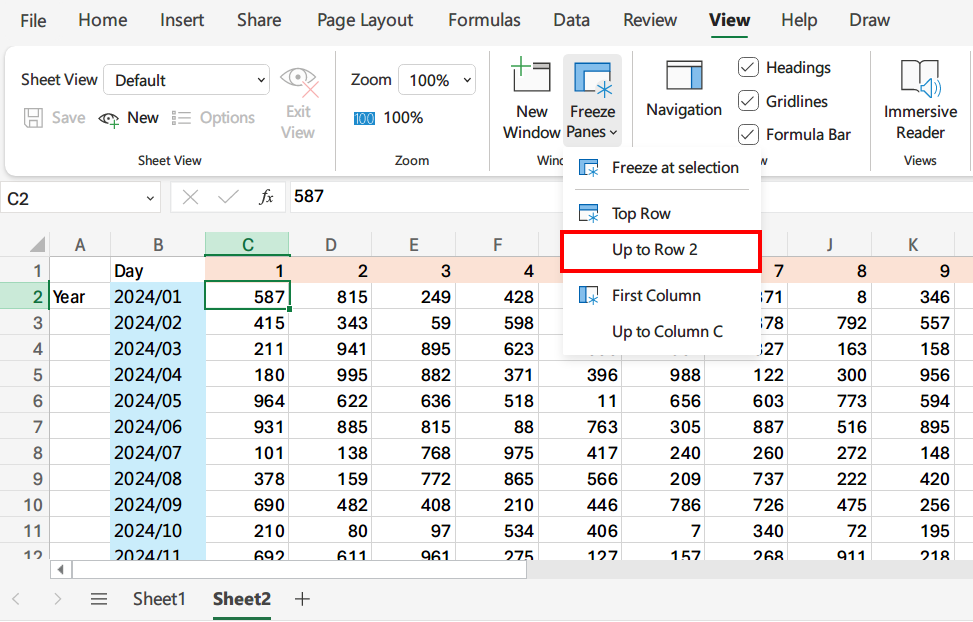Hide the Formula Bar via its checkbox
The width and height of the screenshot is (973, 622).
coord(747,134)
